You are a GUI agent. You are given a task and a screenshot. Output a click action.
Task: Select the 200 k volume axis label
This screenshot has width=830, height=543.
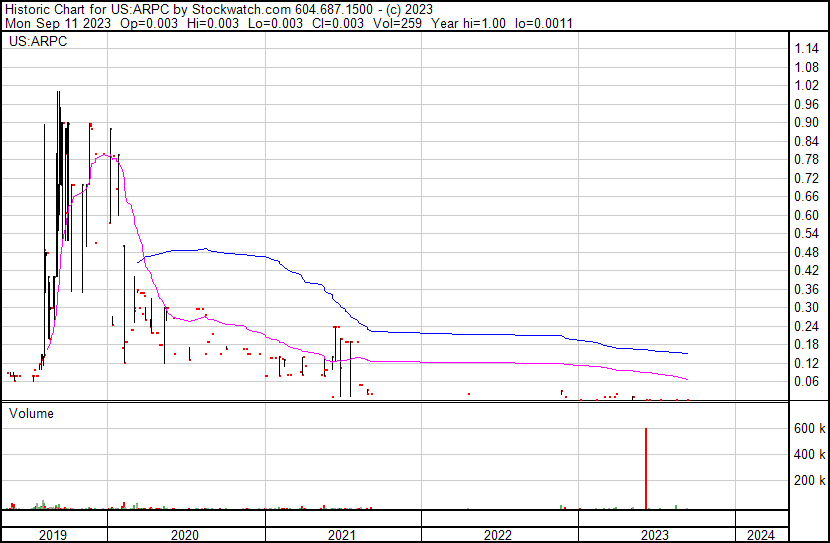pos(809,481)
